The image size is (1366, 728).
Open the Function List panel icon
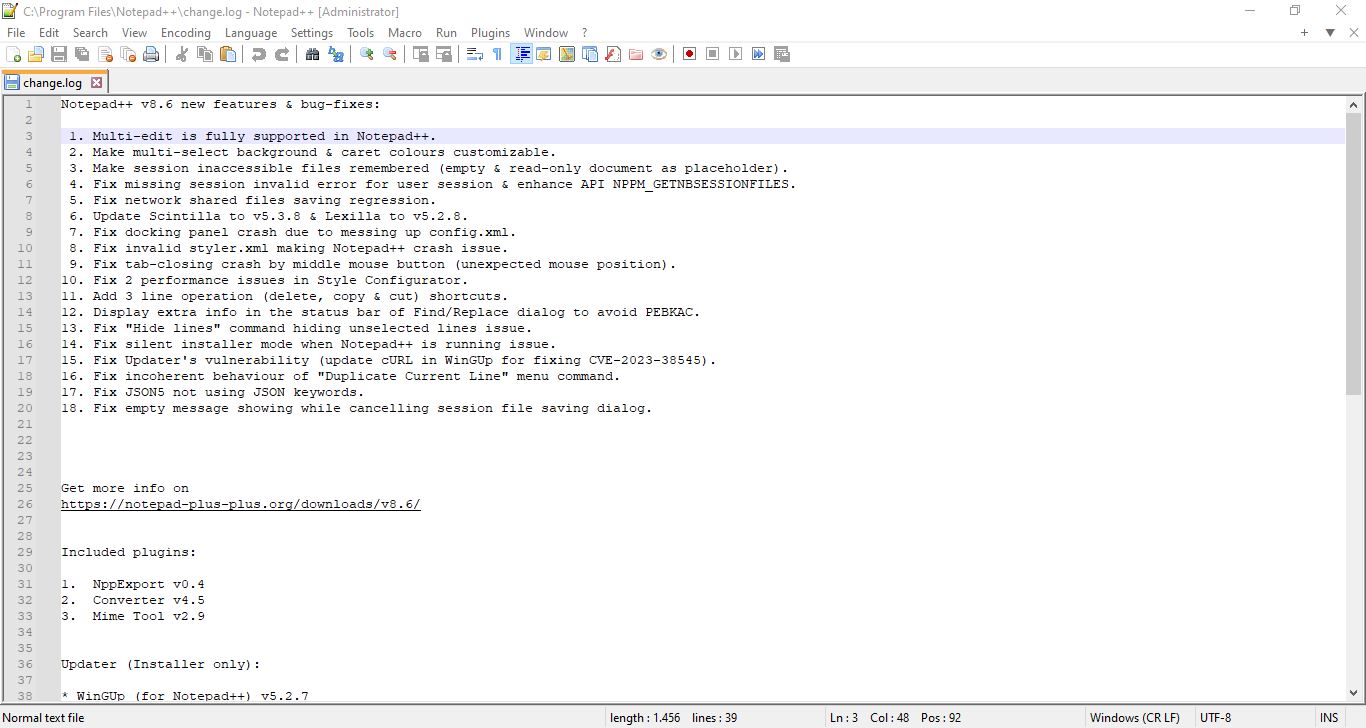(x=613, y=54)
